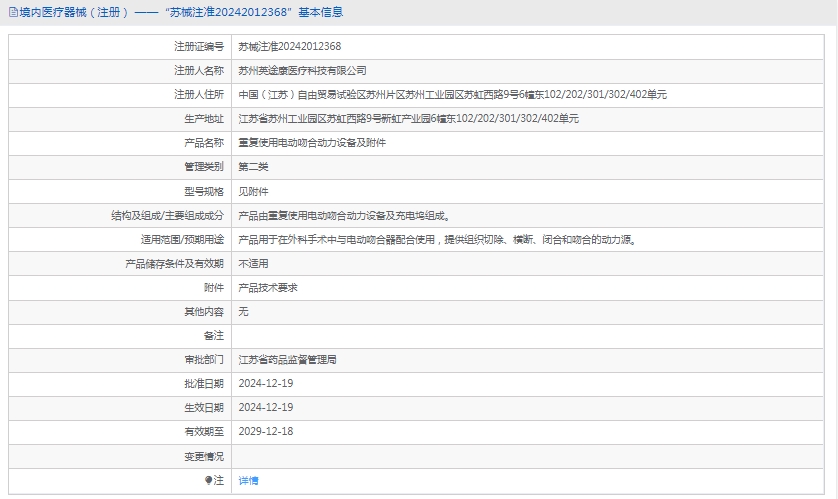
Task: Click the 结构及组成 composition description text
Action: [344, 215]
